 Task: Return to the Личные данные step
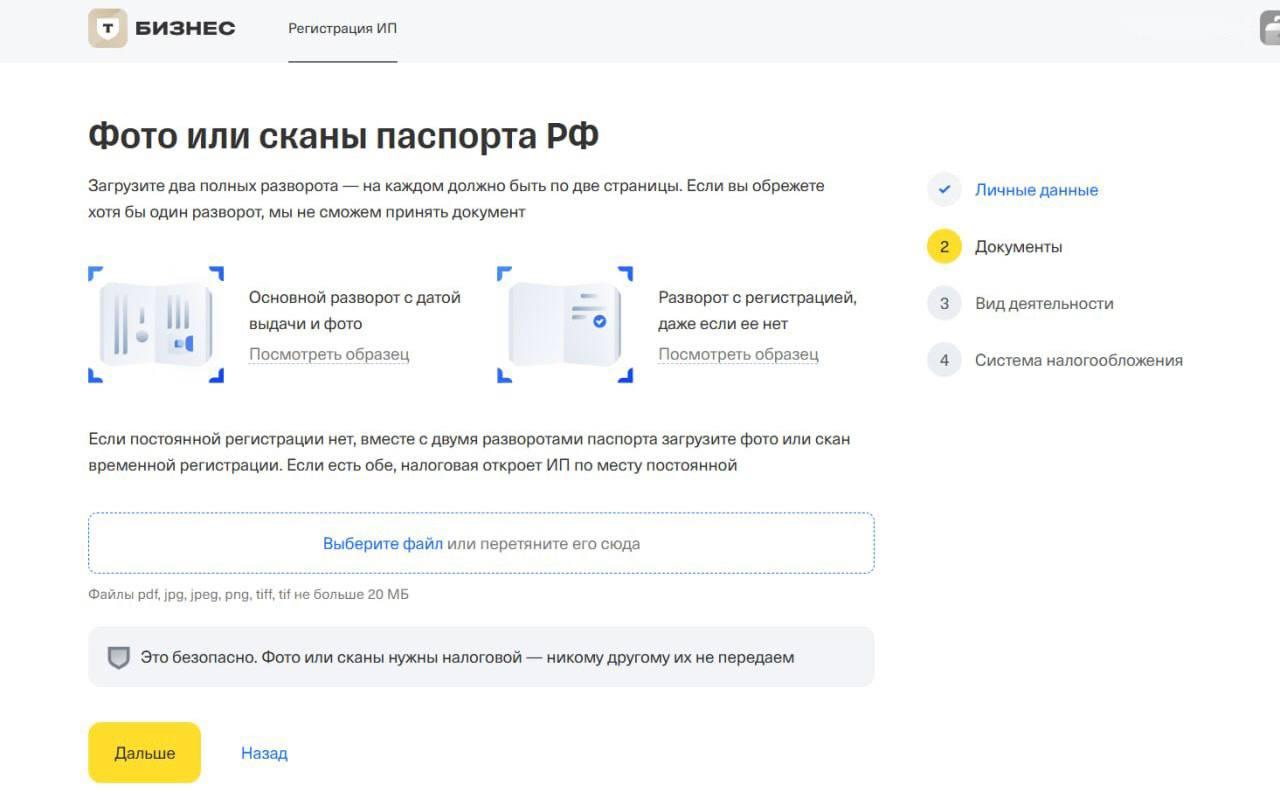tap(1036, 190)
